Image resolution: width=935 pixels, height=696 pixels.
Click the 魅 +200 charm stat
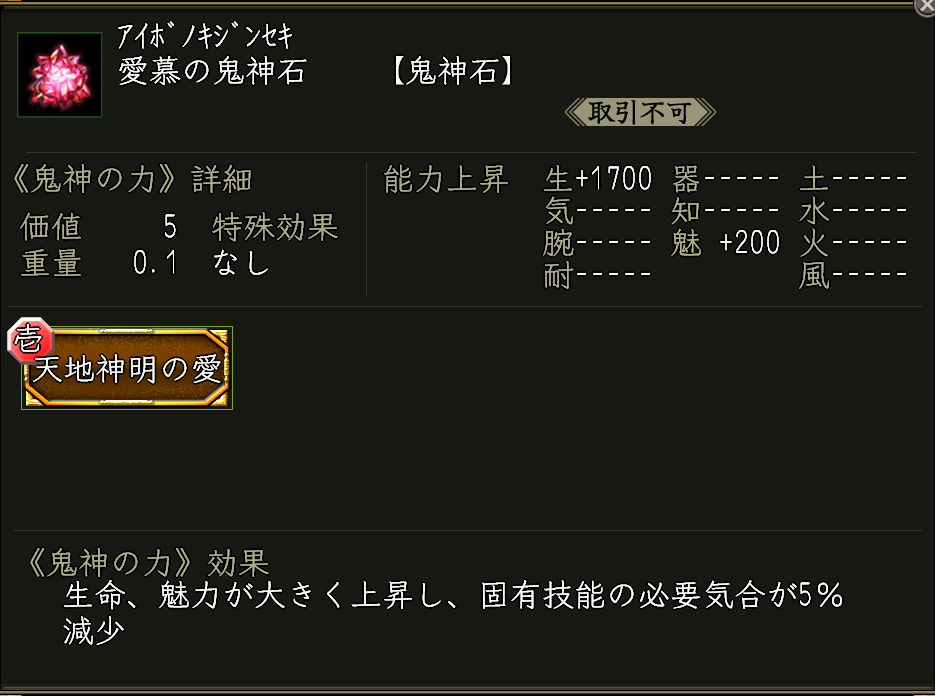coord(726,243)
